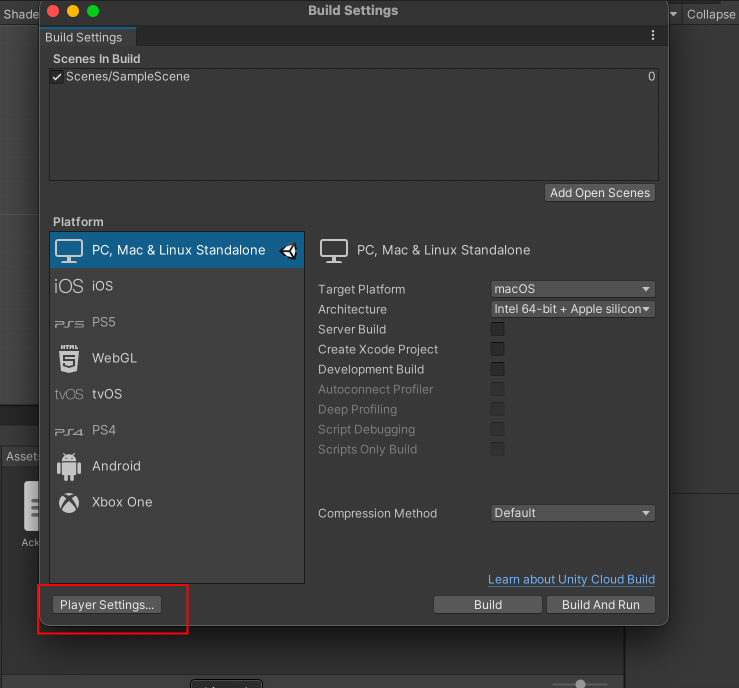
Task: Choose the WebGL HTML5 icon
Action: tap(69, 358)
